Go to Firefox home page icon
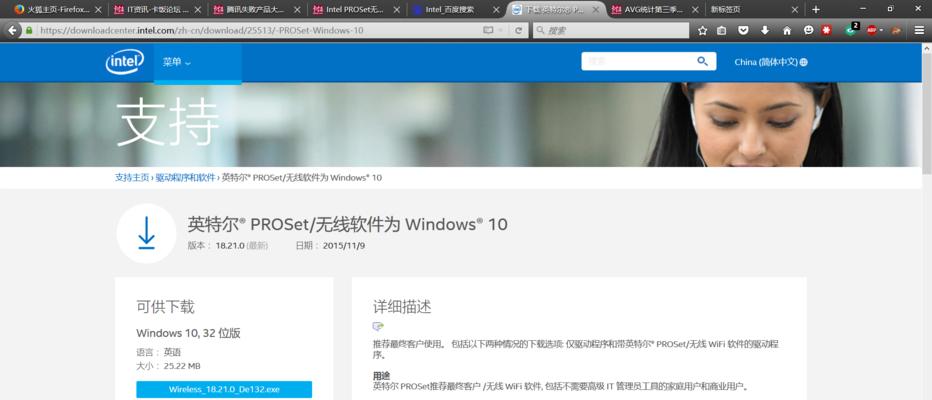 (787, 30)
